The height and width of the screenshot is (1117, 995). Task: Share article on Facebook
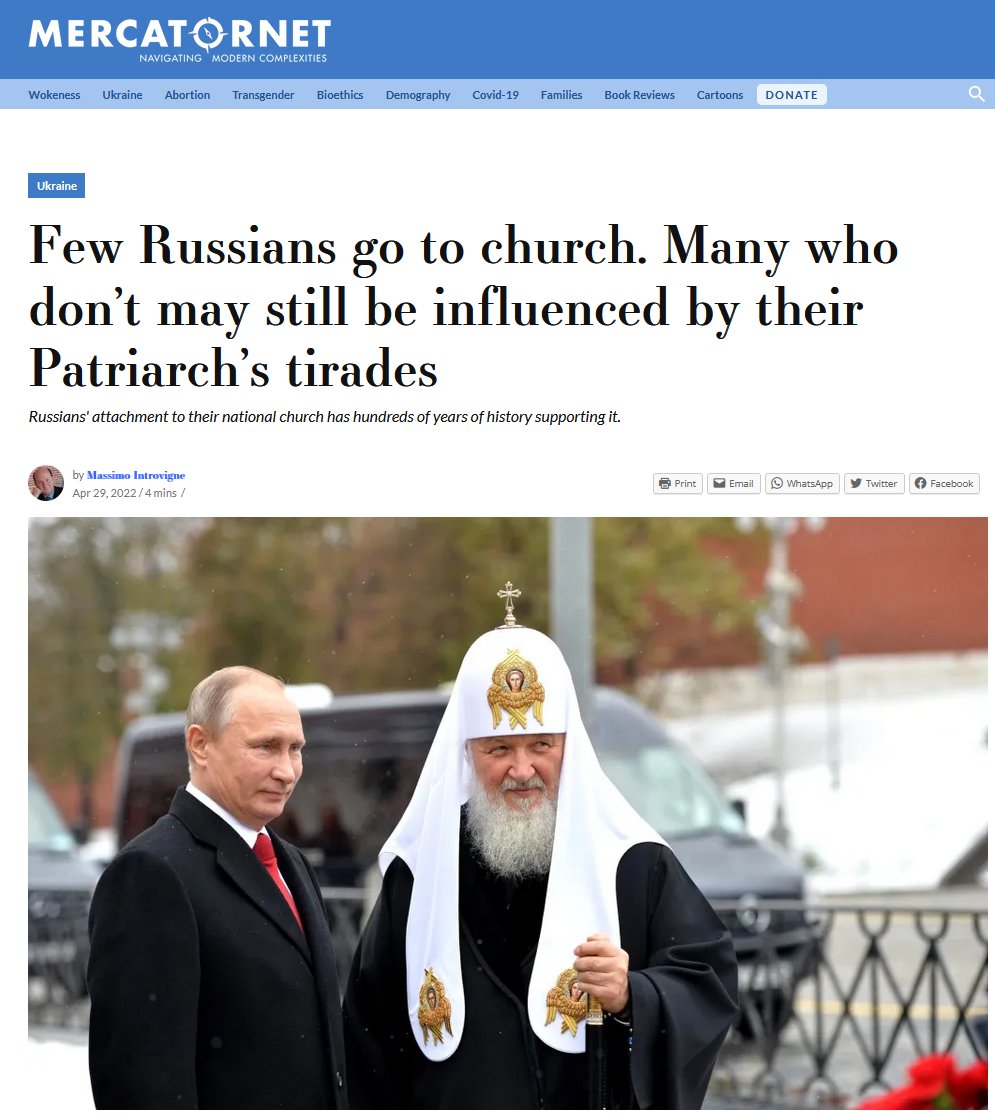point(944,483)
